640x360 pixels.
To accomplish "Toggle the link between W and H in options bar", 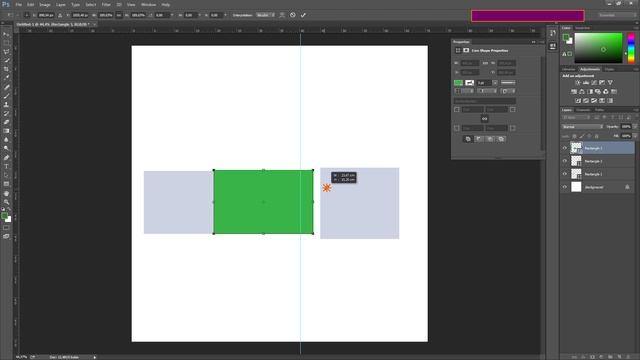I will 119,15.
